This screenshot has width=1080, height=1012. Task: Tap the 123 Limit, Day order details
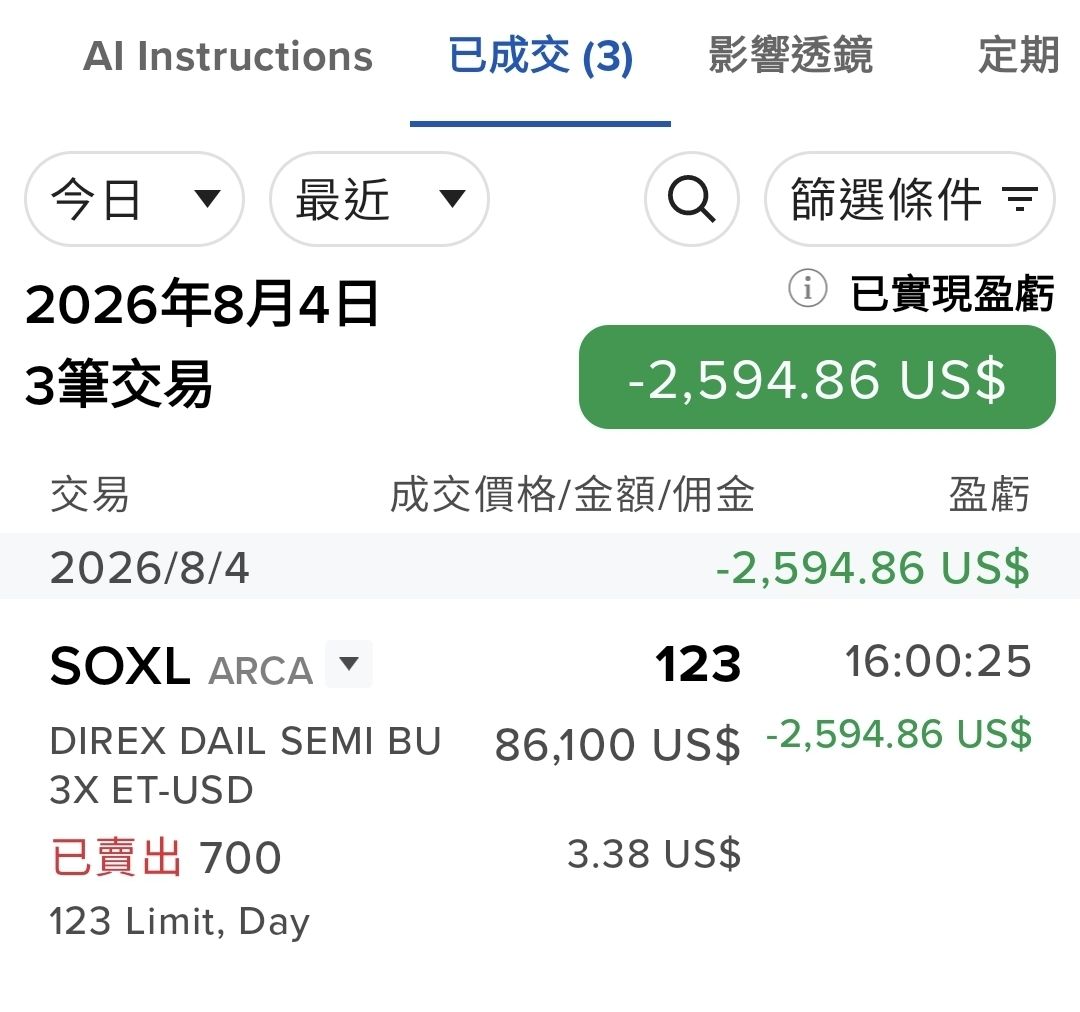(x=180, y=922)
